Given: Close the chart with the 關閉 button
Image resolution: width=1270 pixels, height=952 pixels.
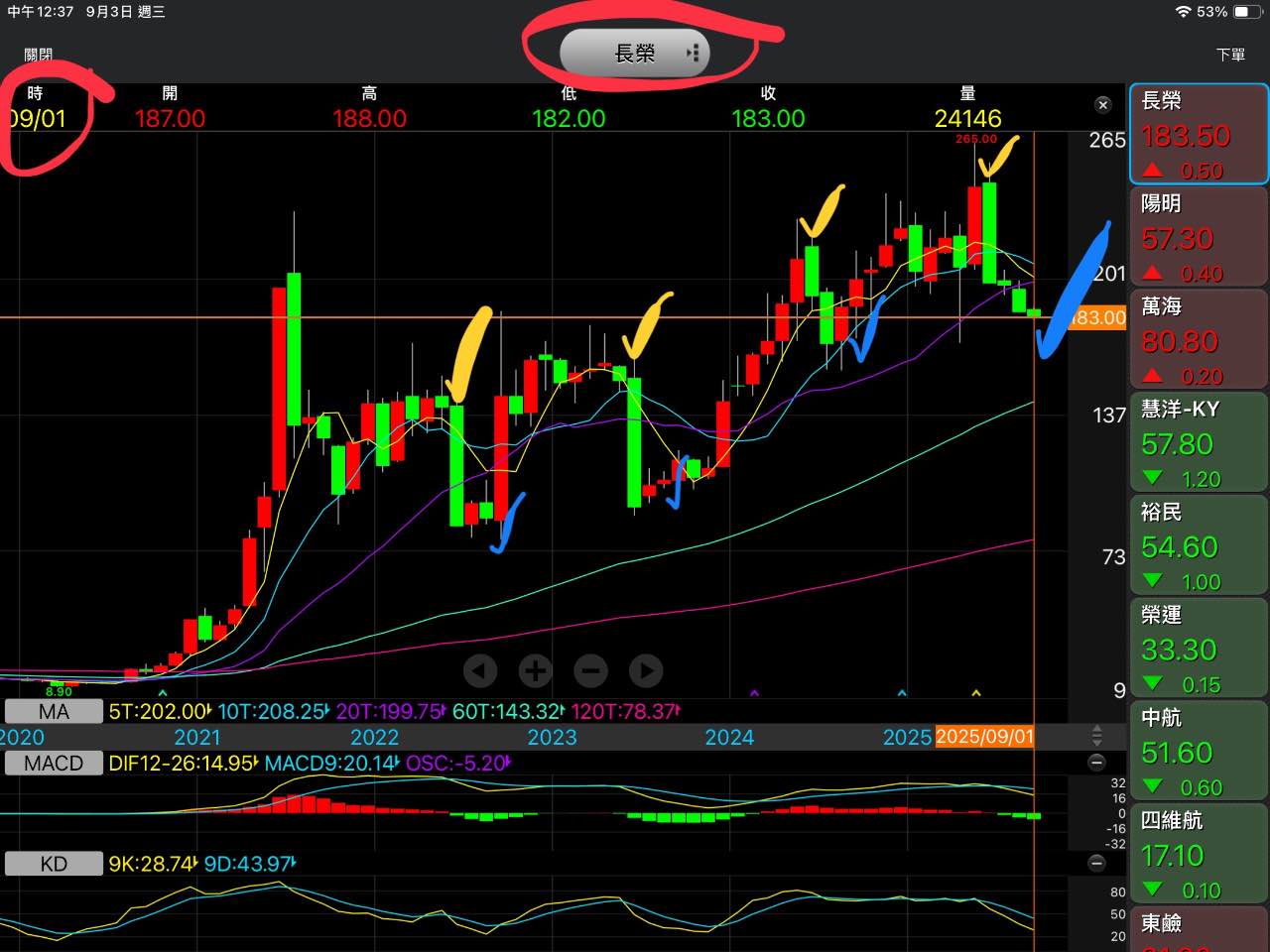Looking at the screenshot, I should (x=39, y=55).
